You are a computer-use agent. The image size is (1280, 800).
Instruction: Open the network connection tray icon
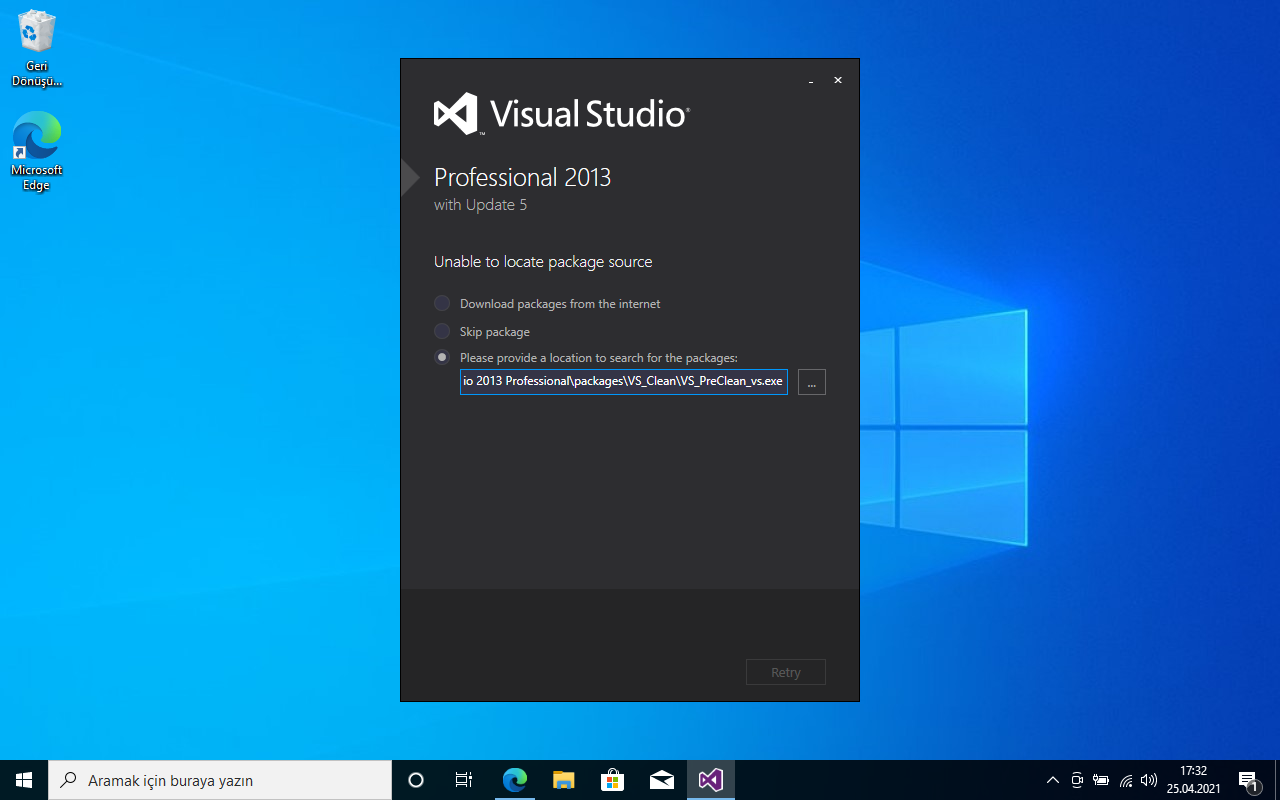coord(1126,780)
